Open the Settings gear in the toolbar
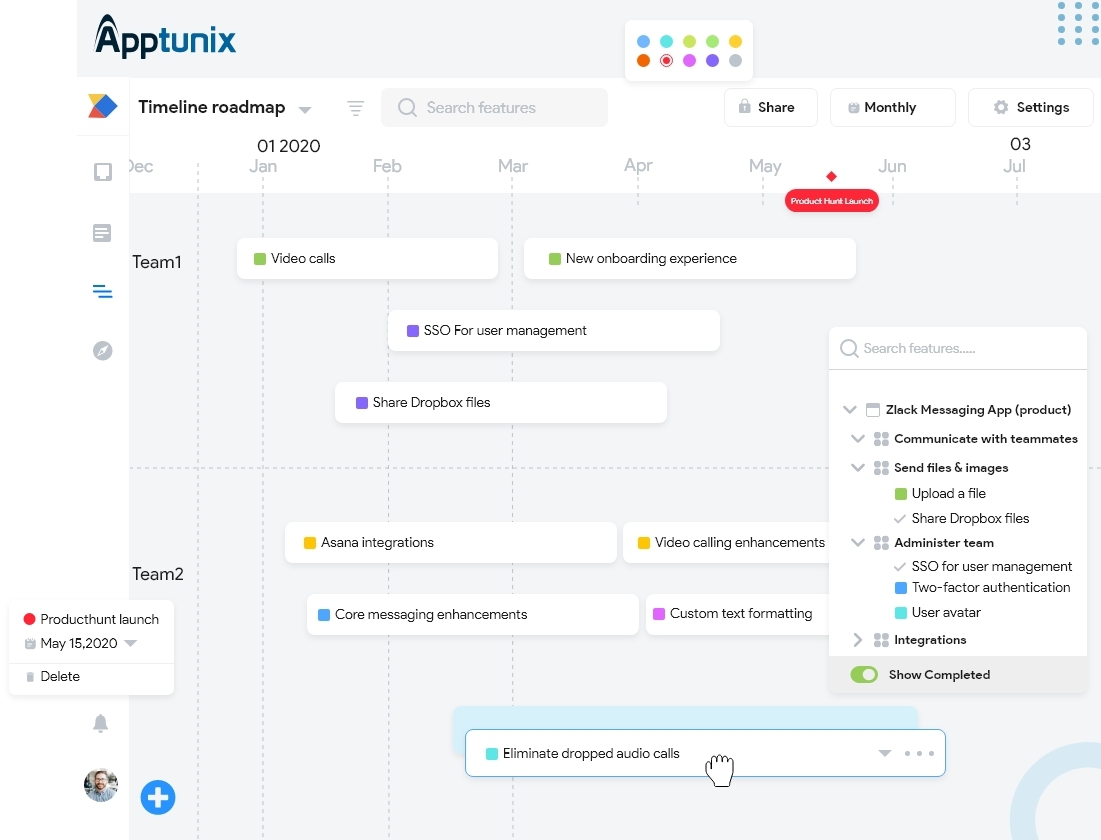 coord(1031,107)
